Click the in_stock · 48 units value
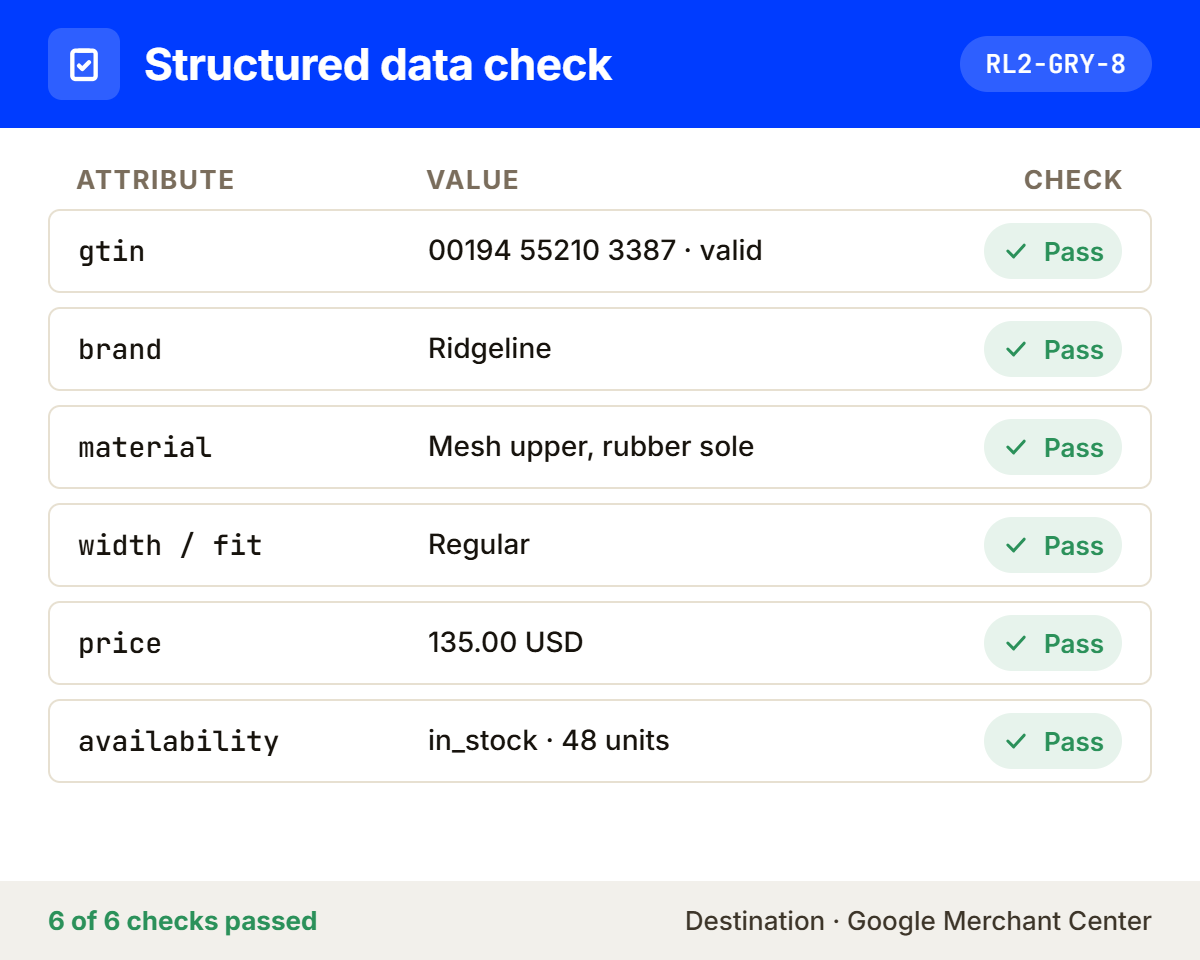Image resolution: width=1200 pixels, height=960 pixels. tap(548, 740)
